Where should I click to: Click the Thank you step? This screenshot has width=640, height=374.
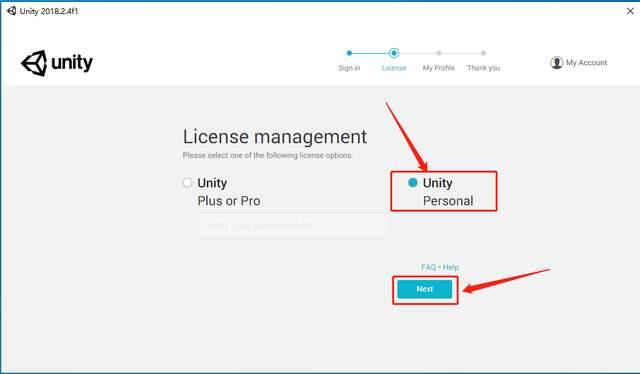484,68
